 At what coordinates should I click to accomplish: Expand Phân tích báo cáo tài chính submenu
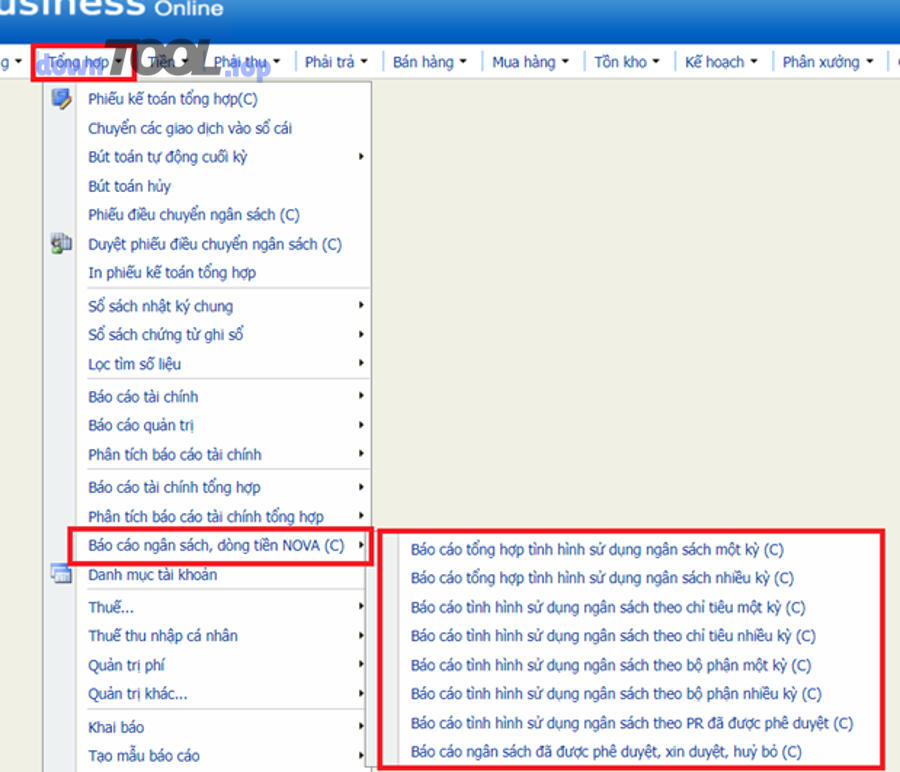point(224,455)
